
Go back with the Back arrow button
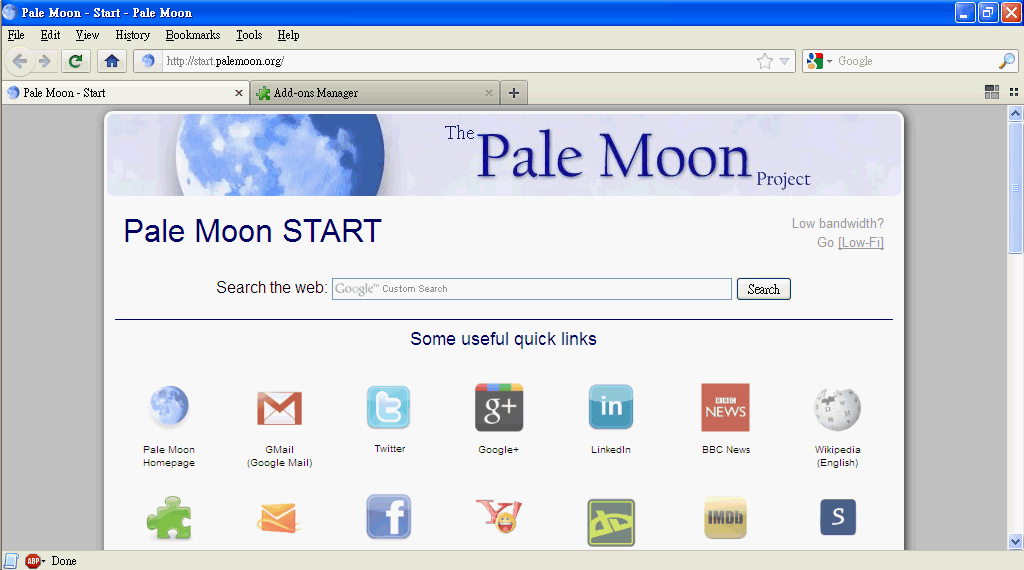[x=20, y=61]
